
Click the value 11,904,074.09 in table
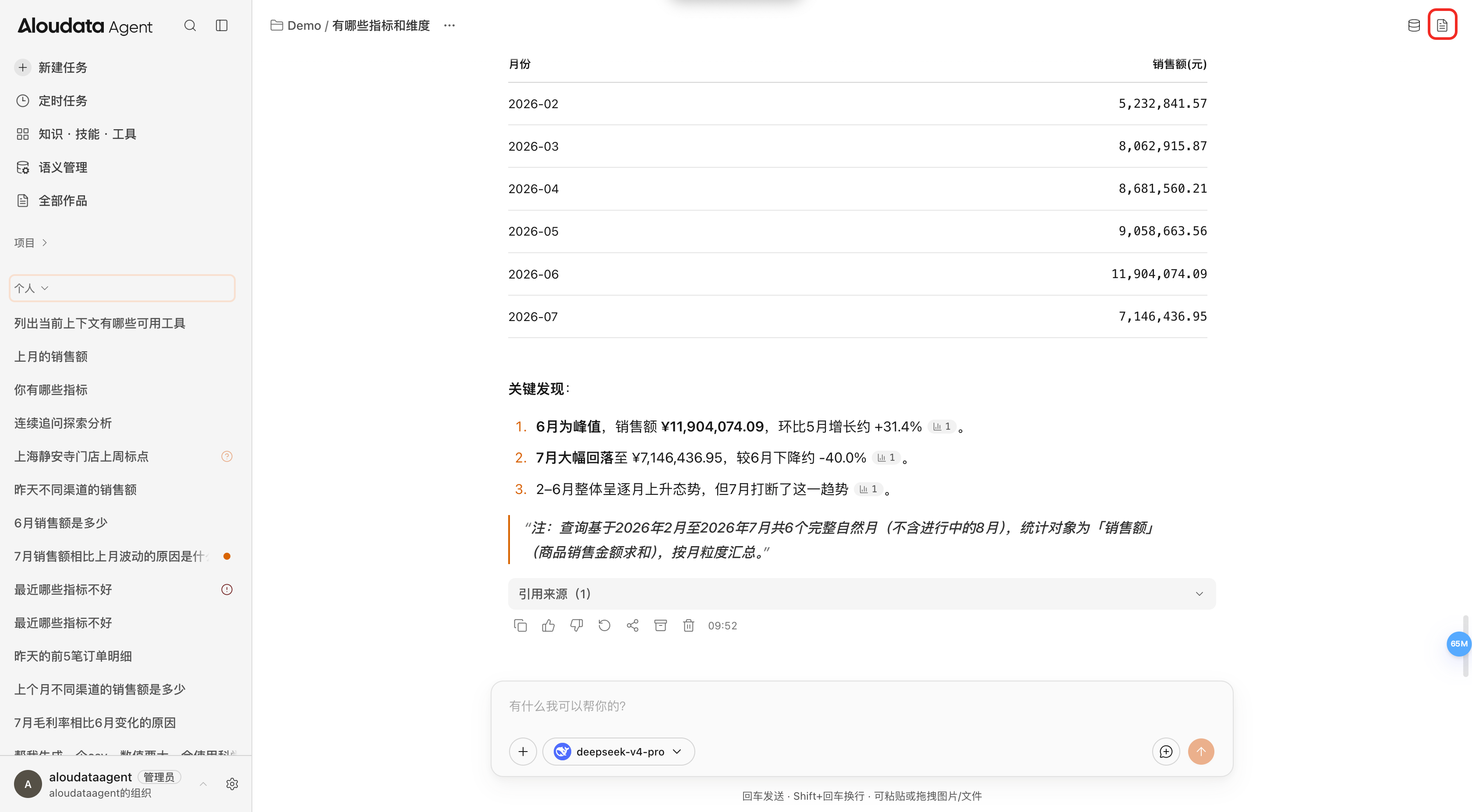pyautogui.click(x=1159, y=274)
